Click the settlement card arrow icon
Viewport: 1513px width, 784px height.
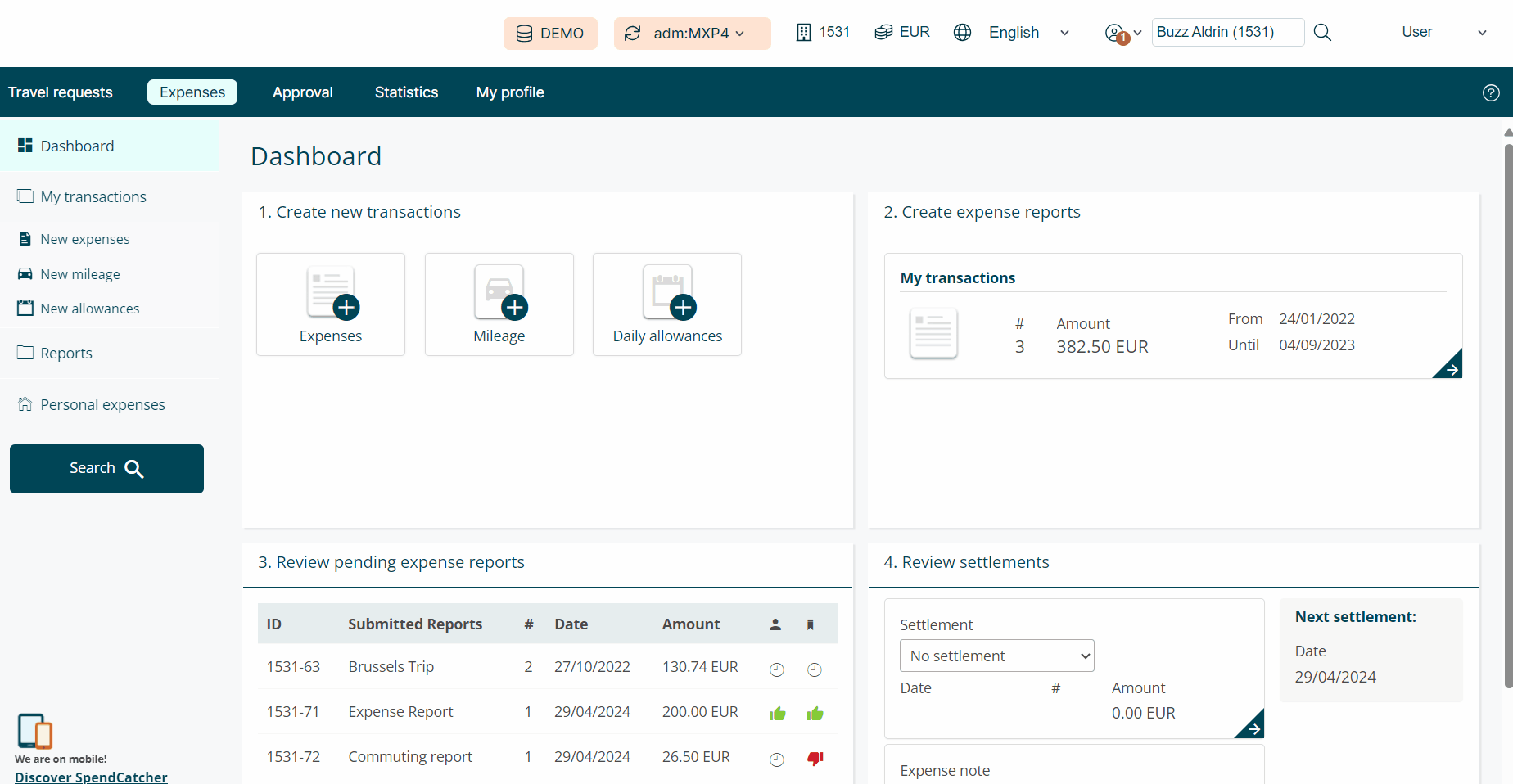pyautogui.click(x=1251, y=726)
